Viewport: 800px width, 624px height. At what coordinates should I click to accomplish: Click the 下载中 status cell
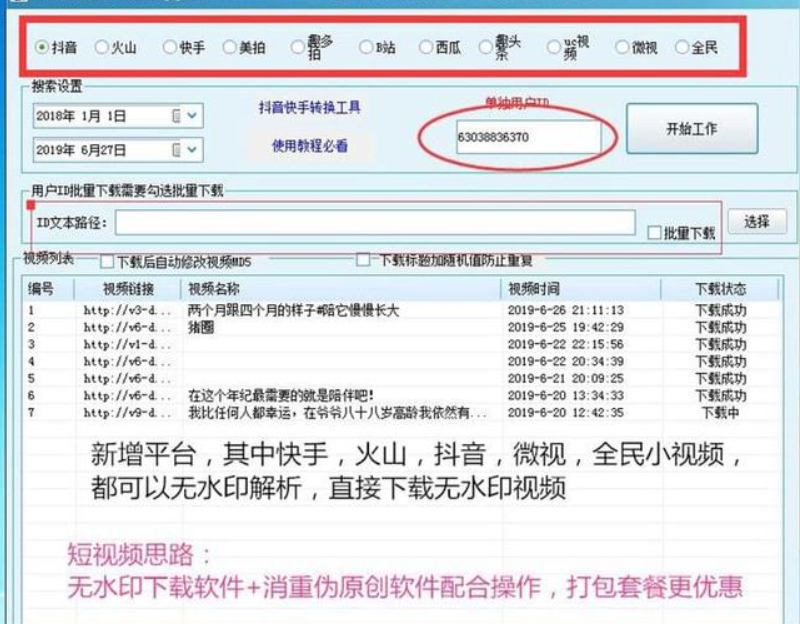(720, 413)
